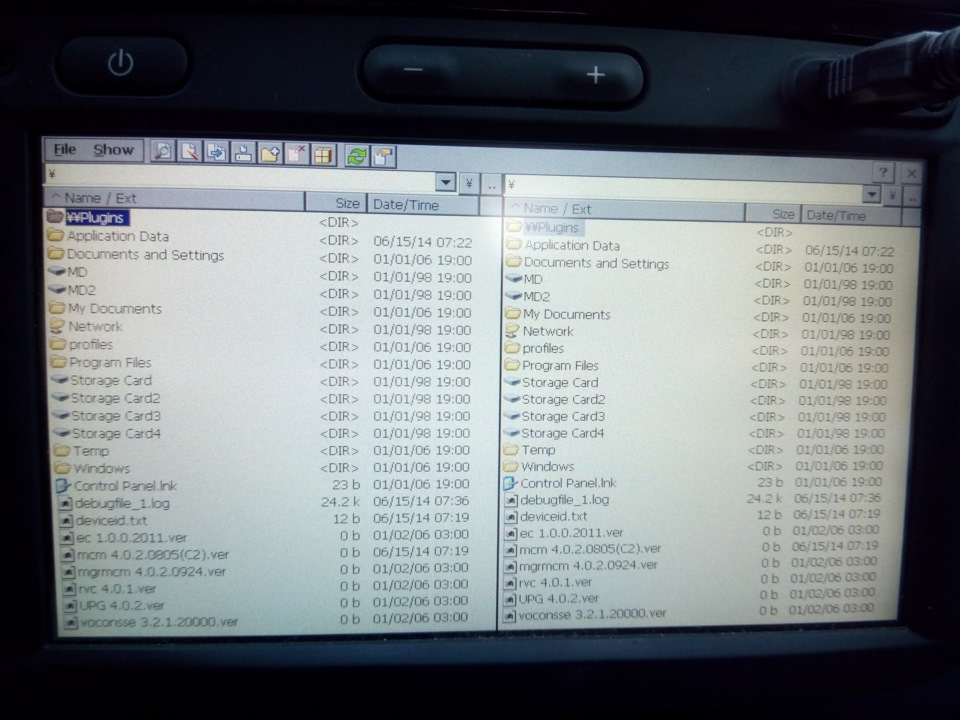Select voconsse 3.2.1.20000.ver in right panel
This screenshot has width=960, height=720.
click(x=592, y=614)
